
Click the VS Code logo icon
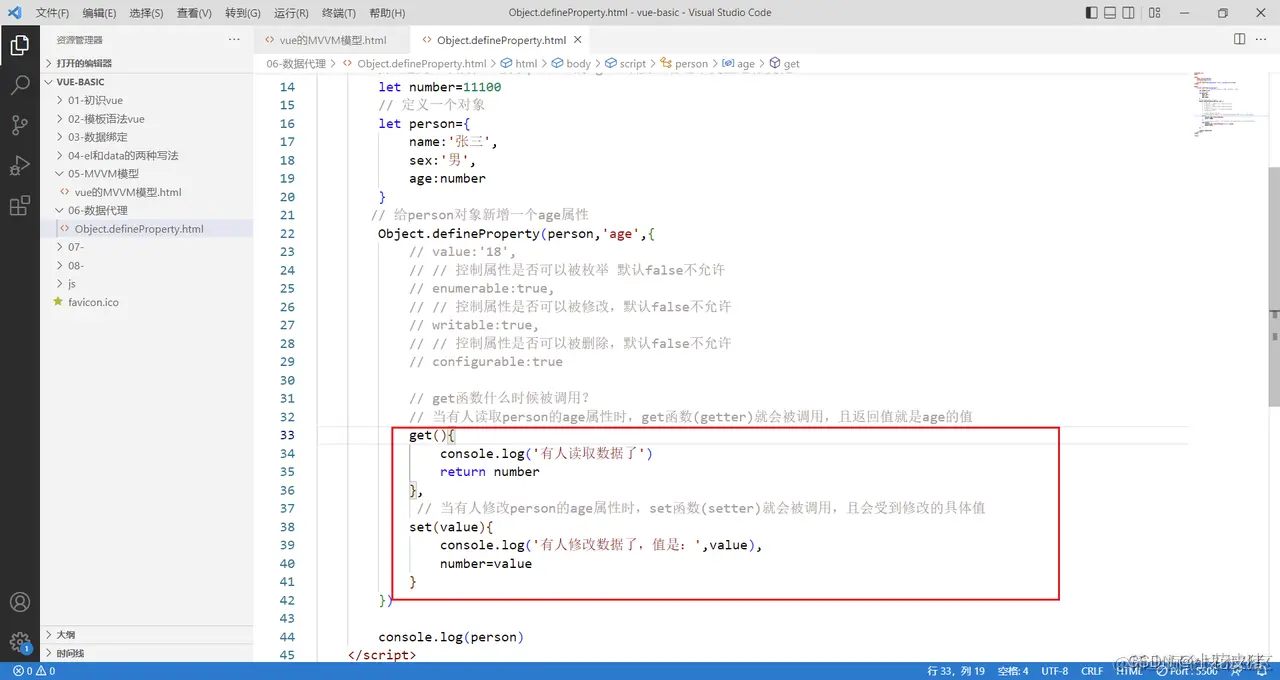14,13
